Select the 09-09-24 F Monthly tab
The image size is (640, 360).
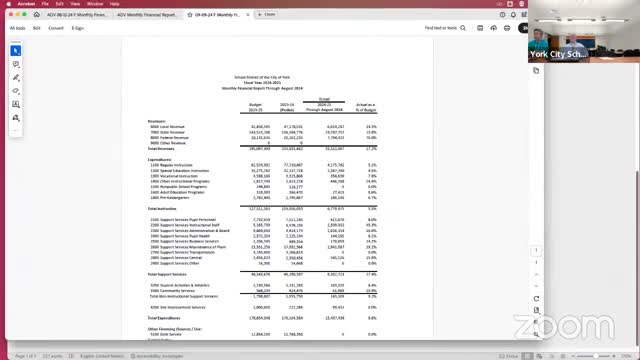tap(217, 15)
